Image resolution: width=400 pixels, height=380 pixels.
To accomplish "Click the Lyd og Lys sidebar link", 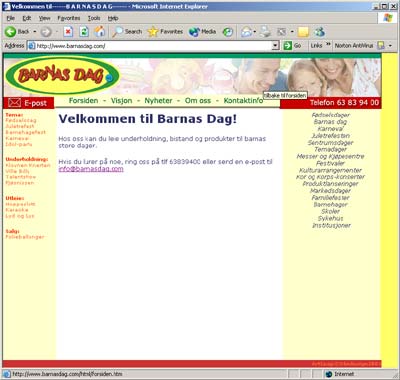I will click(20, 216).
